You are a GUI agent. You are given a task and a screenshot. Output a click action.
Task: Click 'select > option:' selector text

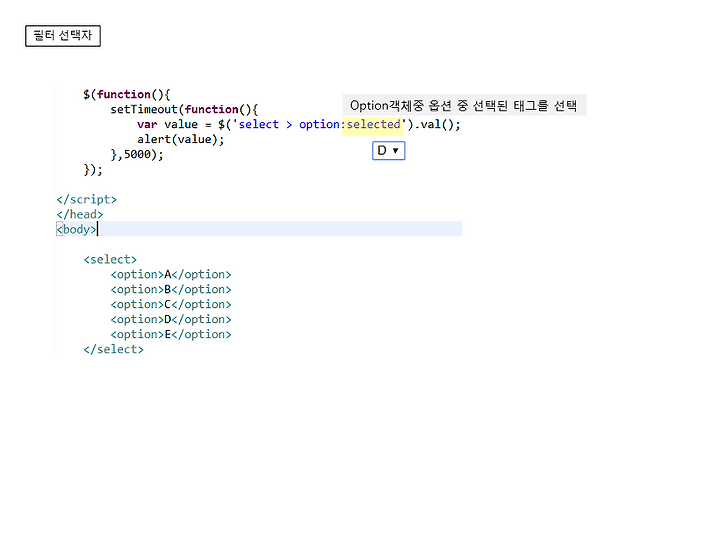(292, 124)
